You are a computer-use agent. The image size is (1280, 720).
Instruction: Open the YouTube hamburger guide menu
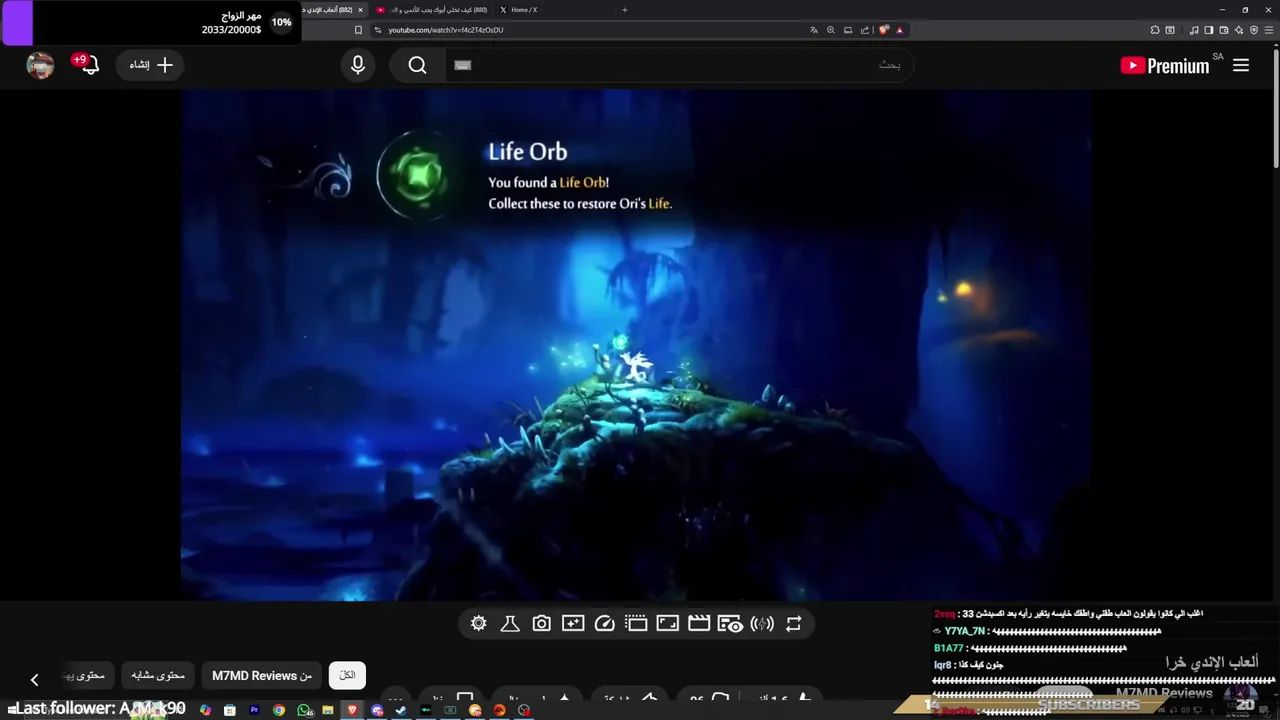1241,65
